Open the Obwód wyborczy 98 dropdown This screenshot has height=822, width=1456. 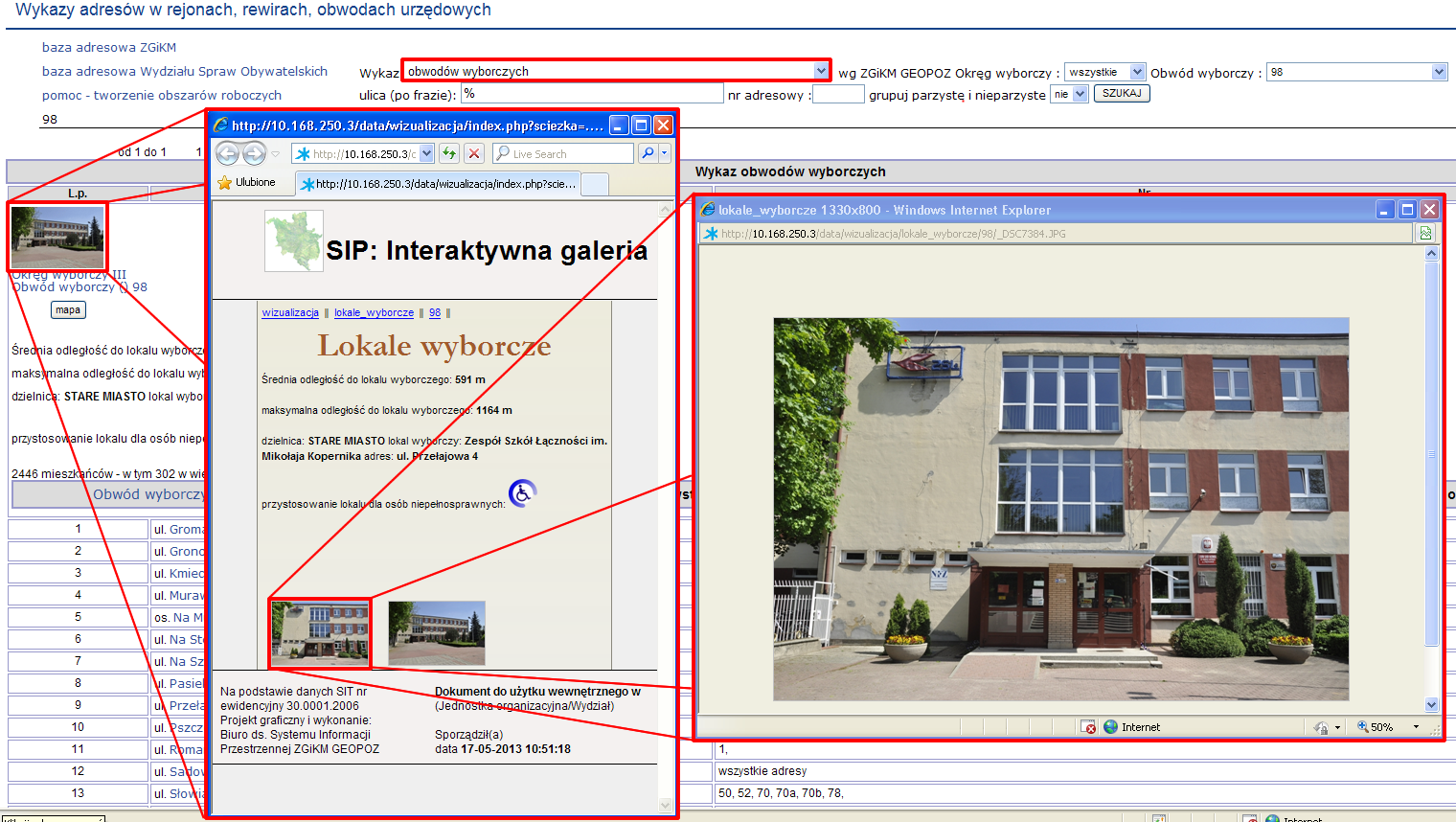point(1439,72)
